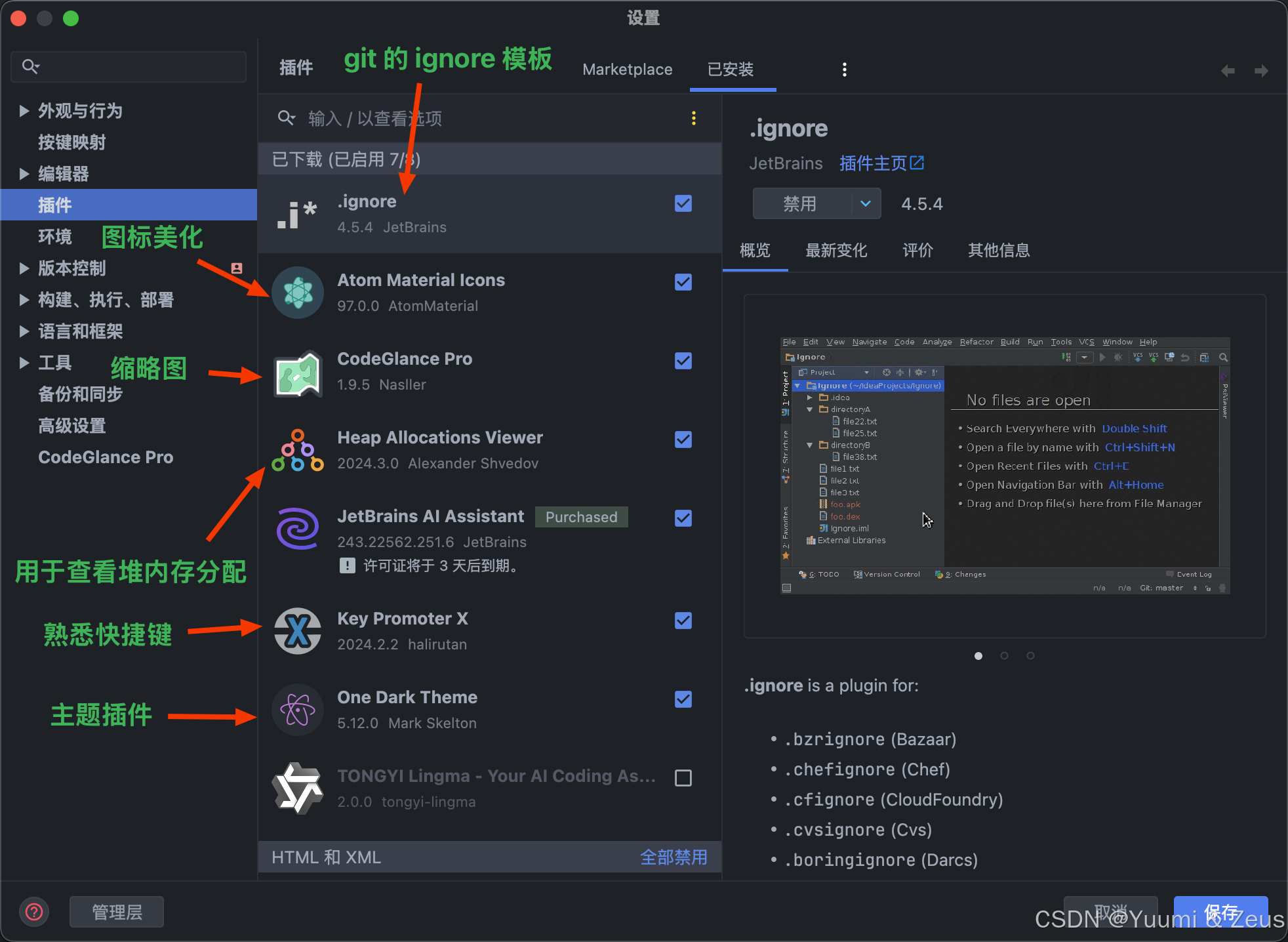The width and height of the screenshot is (1288, 942).
Task: Click the TONGYI Lingma plugin icon
Action: pyautogui.click(x=298, y=788)
